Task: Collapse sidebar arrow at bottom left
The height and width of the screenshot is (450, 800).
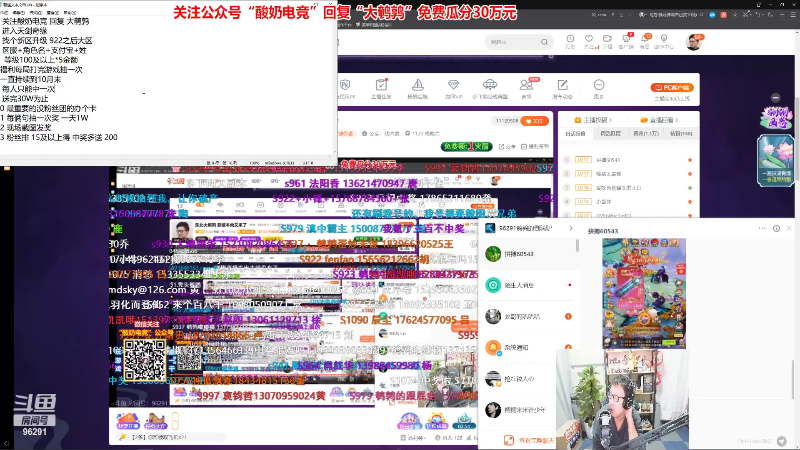Action: pos(7,444)
